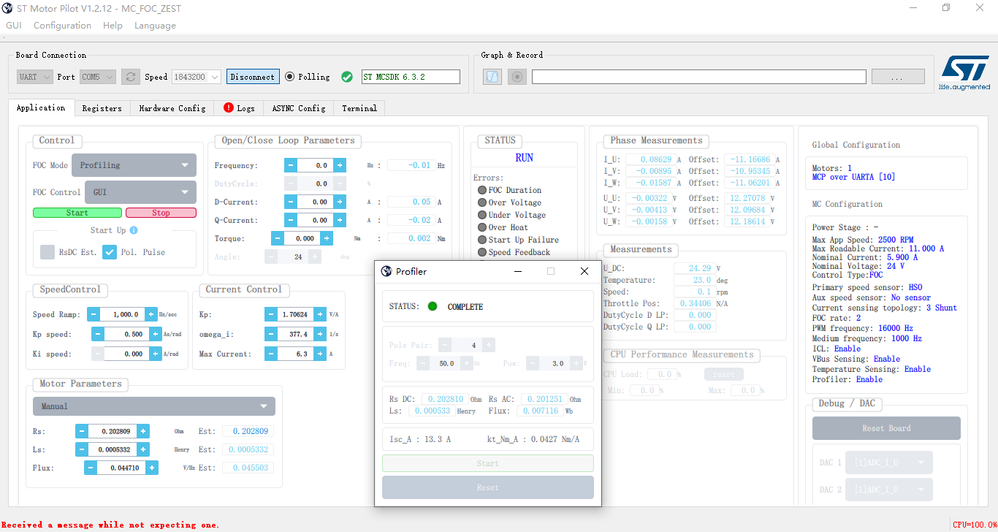Open the Configuration menu

pyautogui.click(x=62, y=25)
